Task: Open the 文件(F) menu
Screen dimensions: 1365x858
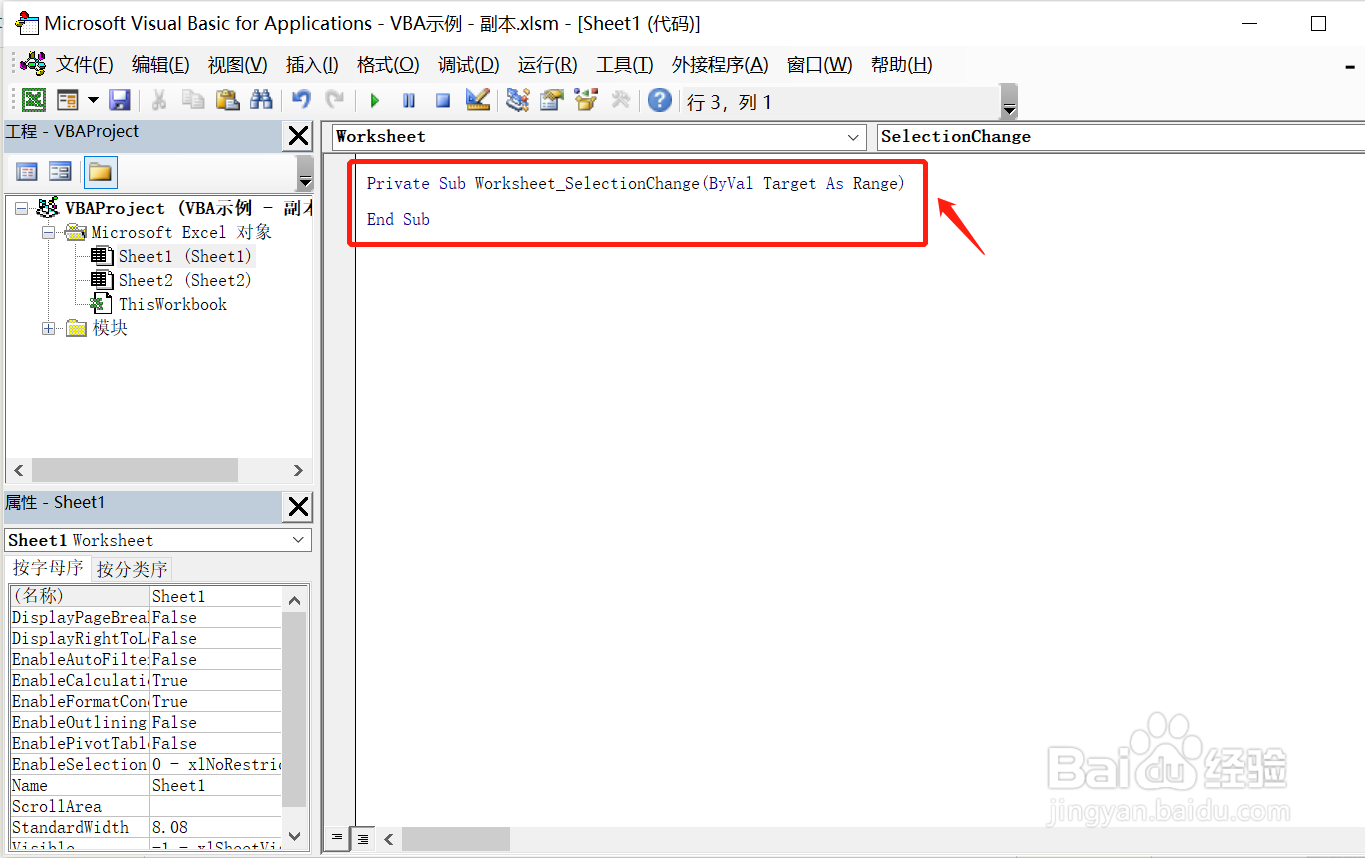Action: [85, 65]
